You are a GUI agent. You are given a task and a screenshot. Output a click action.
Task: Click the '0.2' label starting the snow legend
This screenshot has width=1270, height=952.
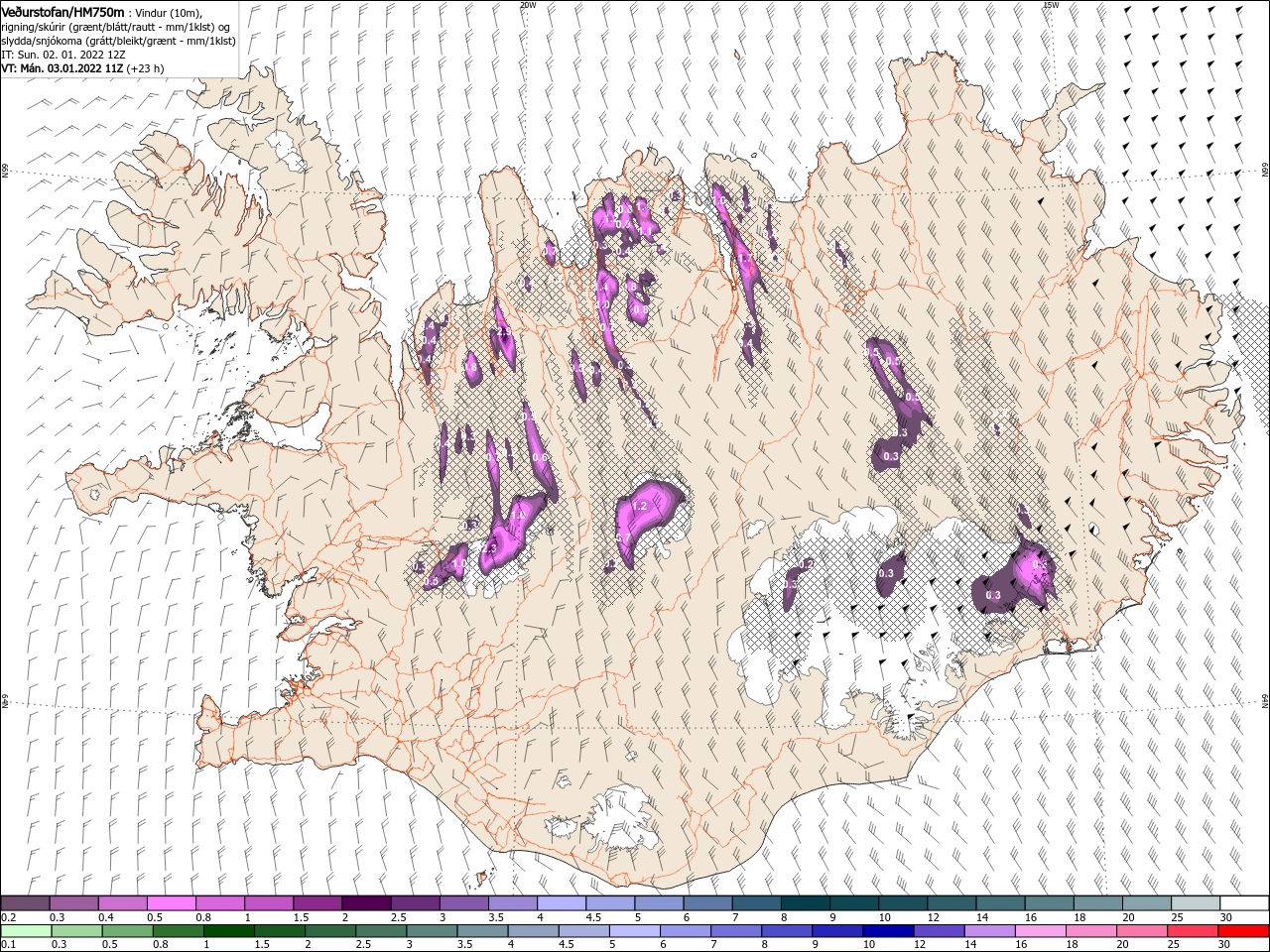point(8,917)
